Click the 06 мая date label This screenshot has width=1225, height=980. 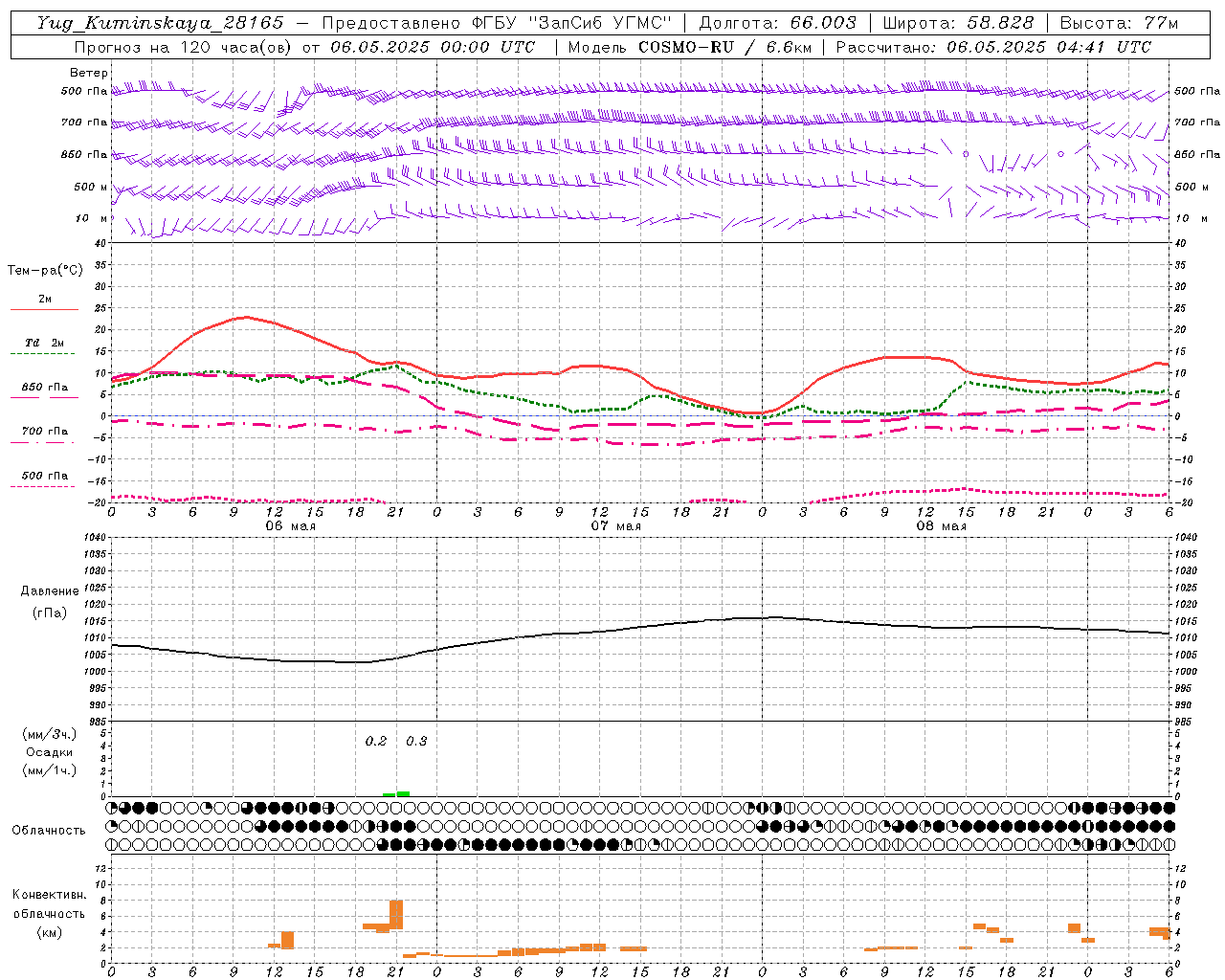click(x=290, y=526)
